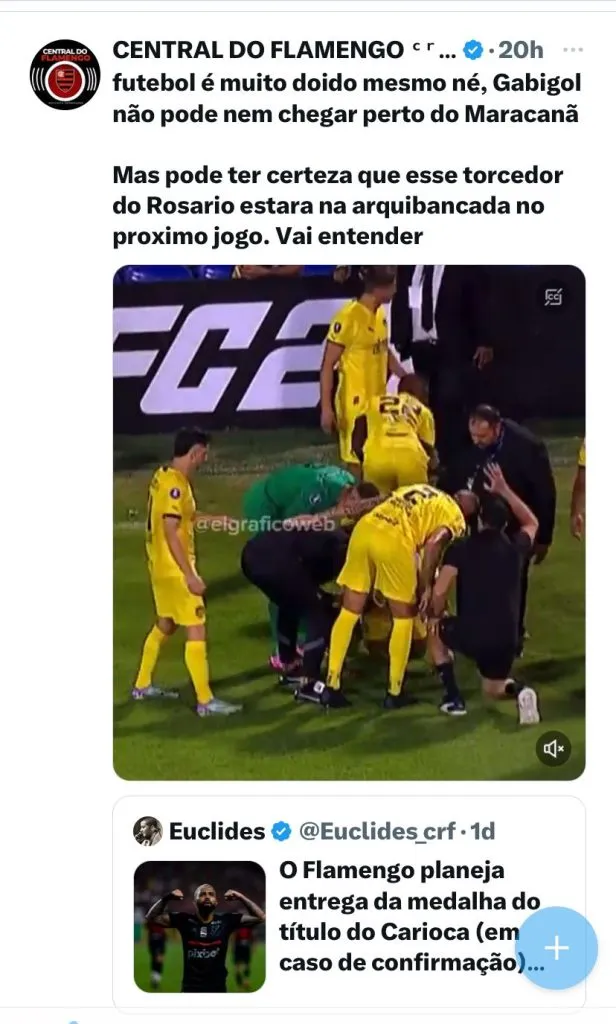Viewport: 616px width, 1024px height.
Task: Open Central do Flamengo profile avatar
Action: click(65, 74)
